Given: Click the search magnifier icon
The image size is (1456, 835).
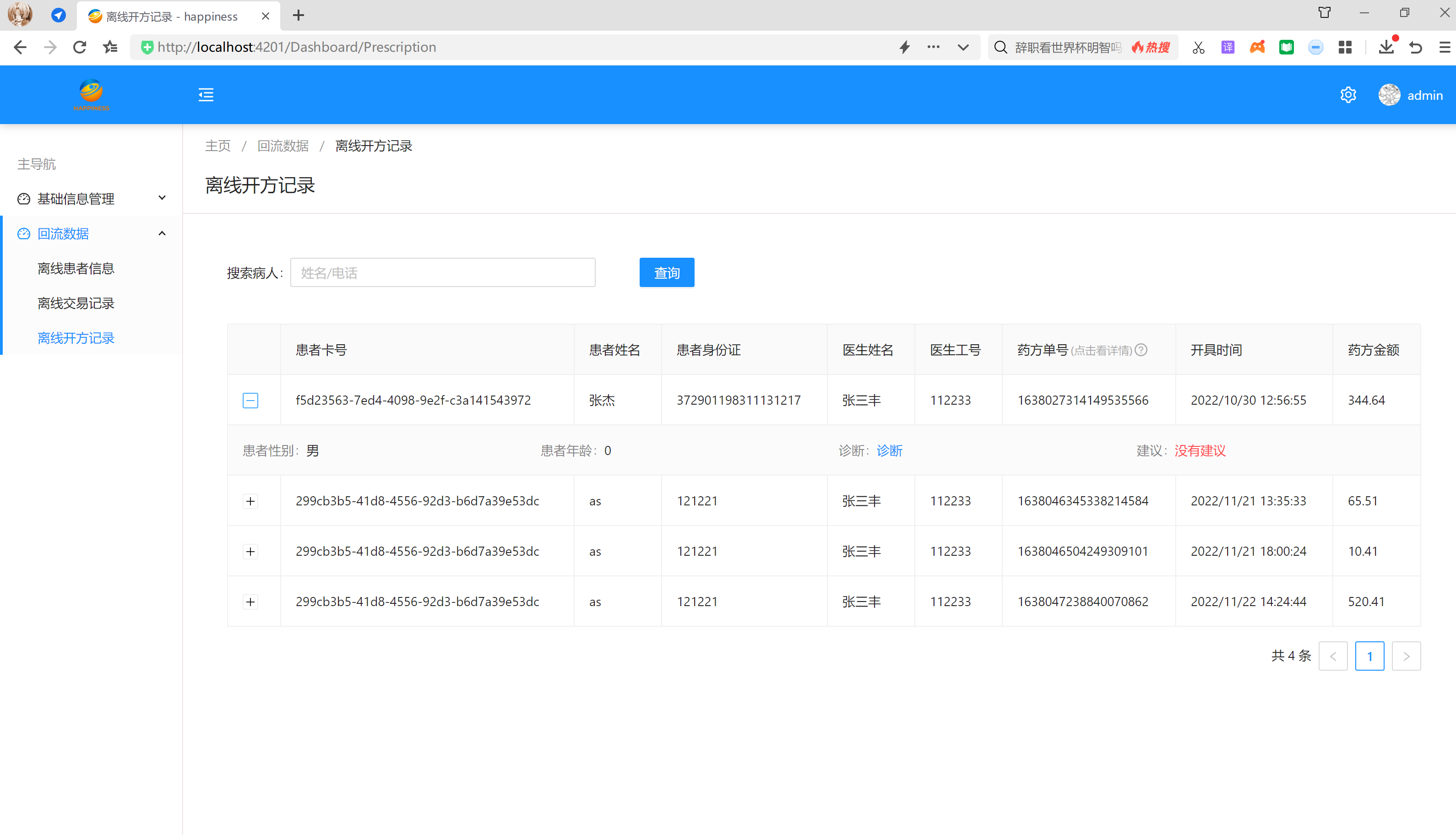Looking at the screenshot, I should click(x=1000, y=47).
